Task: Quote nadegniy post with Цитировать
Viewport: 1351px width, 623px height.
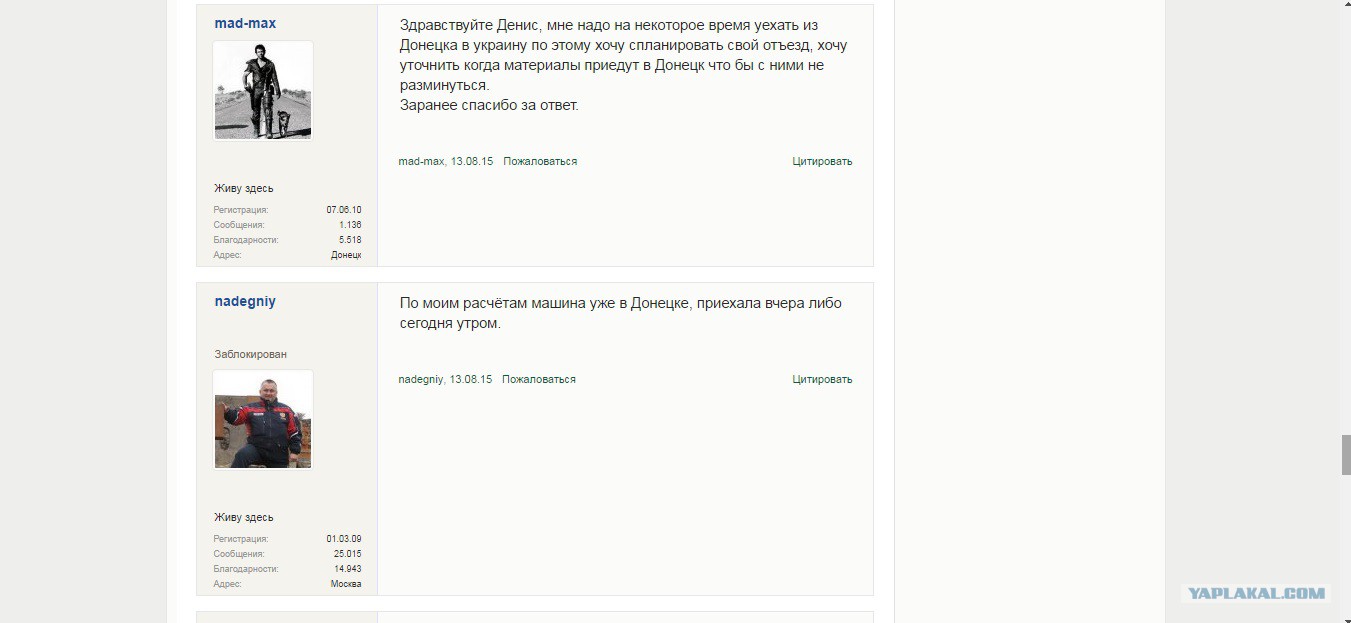Action: (822, 379)
